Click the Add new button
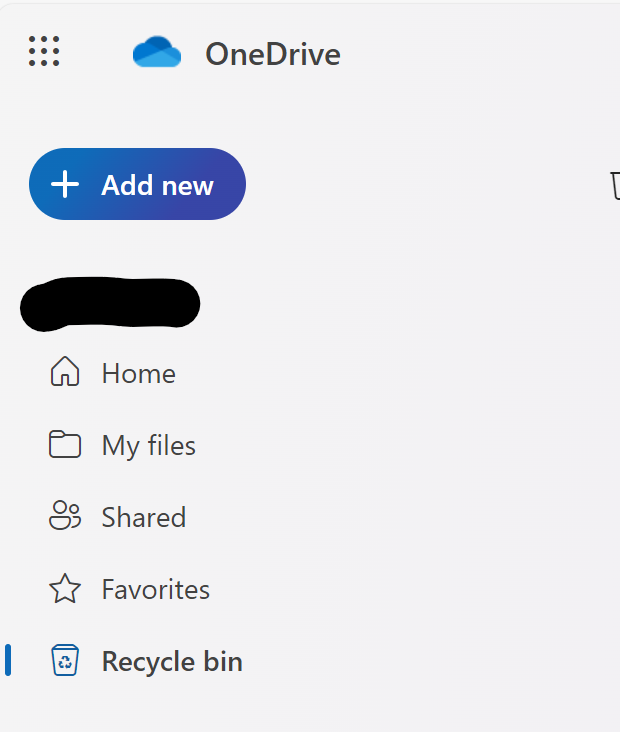620x732 pixels. (x=137, y=184)
